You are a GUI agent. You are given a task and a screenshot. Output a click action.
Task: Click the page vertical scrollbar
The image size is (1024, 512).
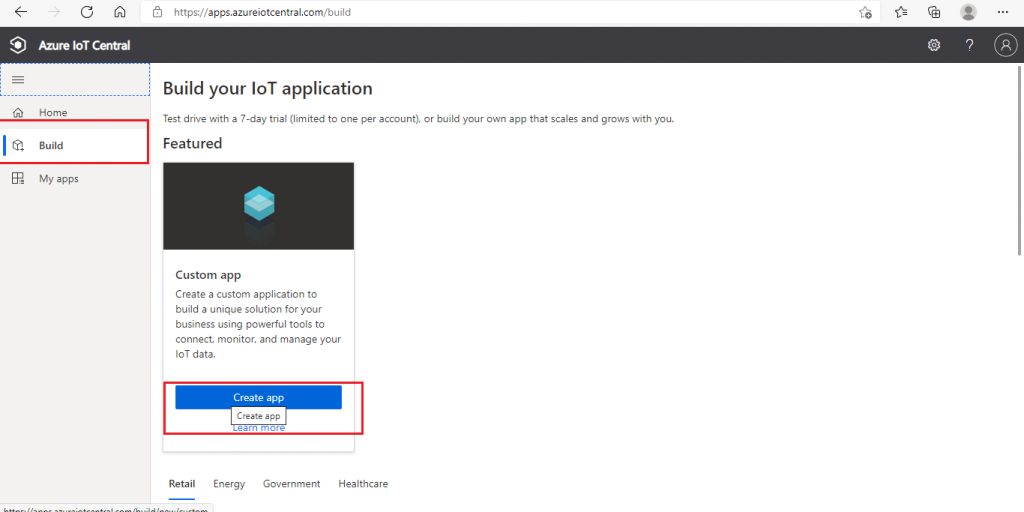(x=1019, y=160)
